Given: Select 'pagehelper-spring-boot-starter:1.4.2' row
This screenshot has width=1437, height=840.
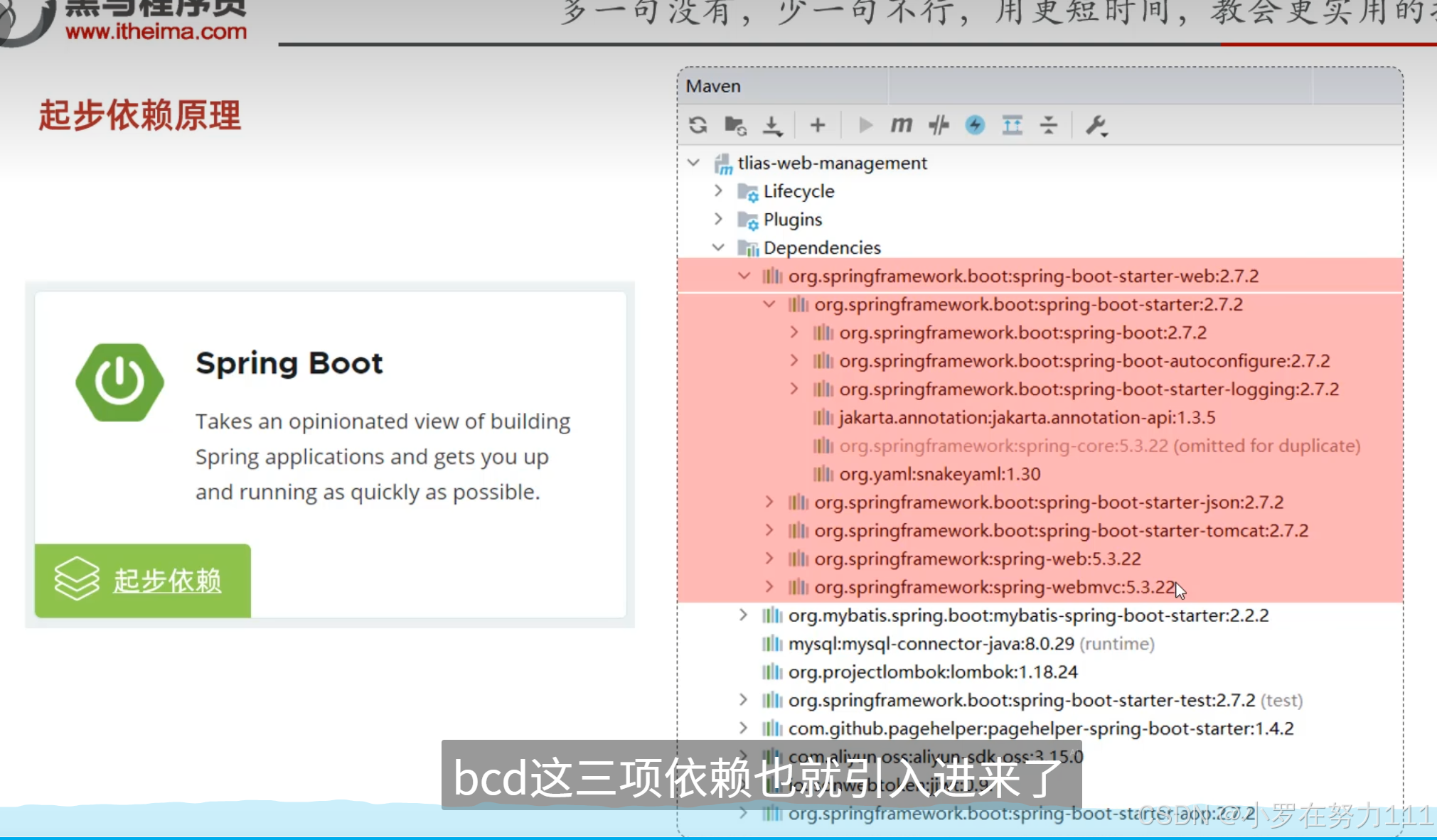Looking at the screenshot, I should [x=1040, y=728].
